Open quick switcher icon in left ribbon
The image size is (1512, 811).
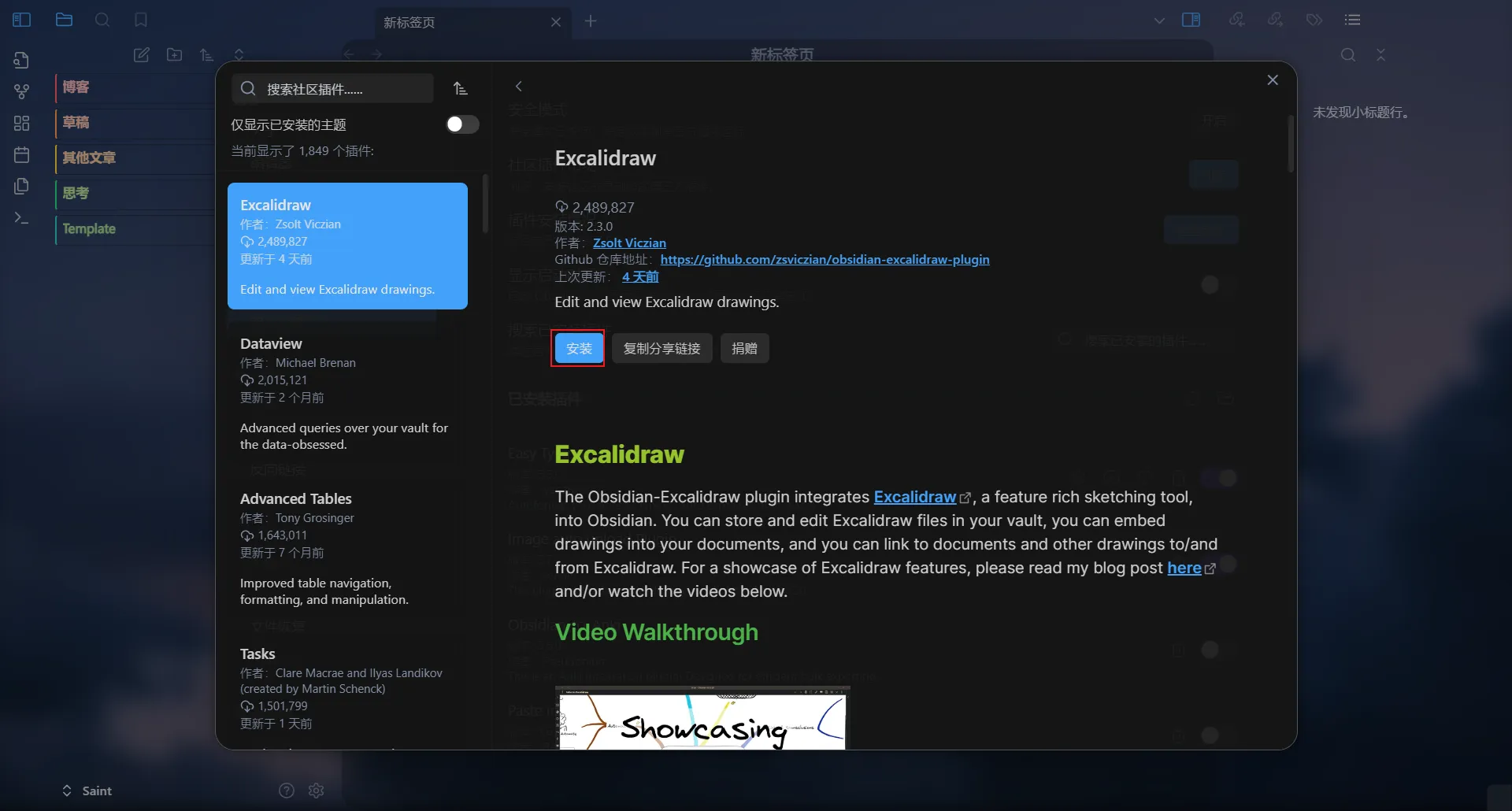click(x=22, y=60)
